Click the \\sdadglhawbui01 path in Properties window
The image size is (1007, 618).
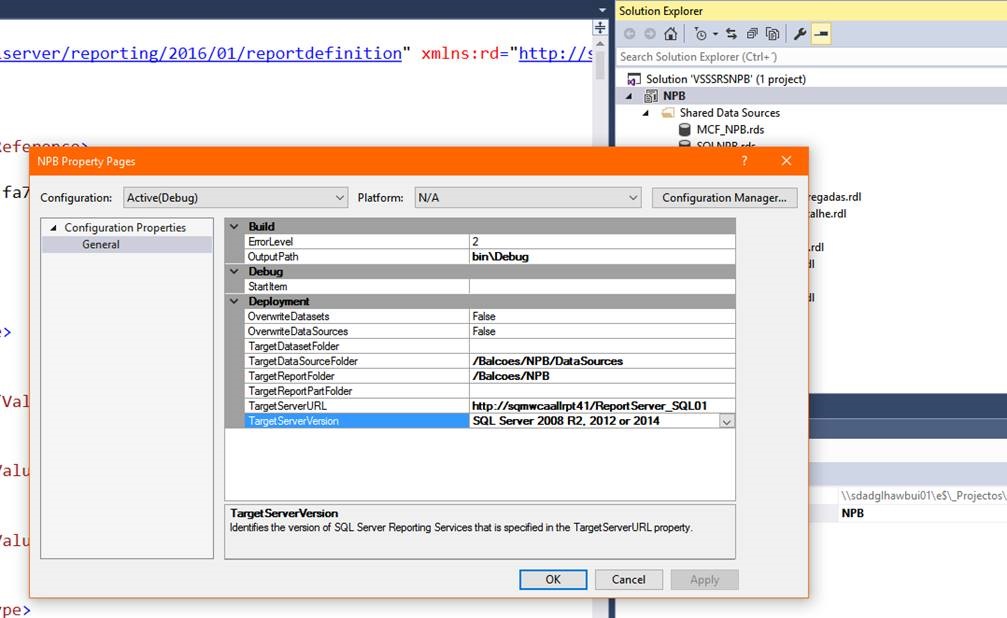(924, 495)
